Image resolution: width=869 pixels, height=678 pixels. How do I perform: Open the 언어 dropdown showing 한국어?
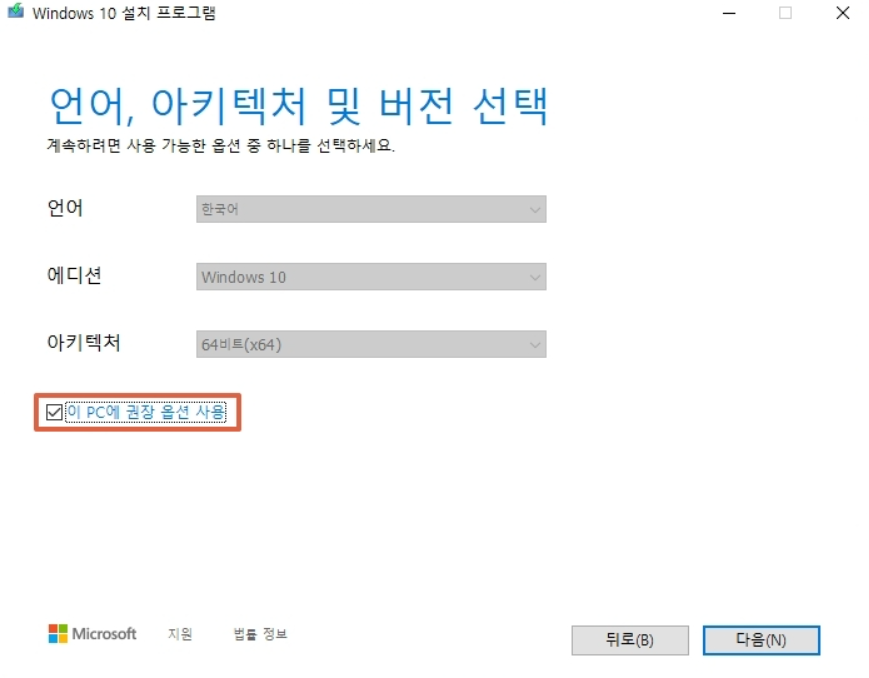point(371,209)
